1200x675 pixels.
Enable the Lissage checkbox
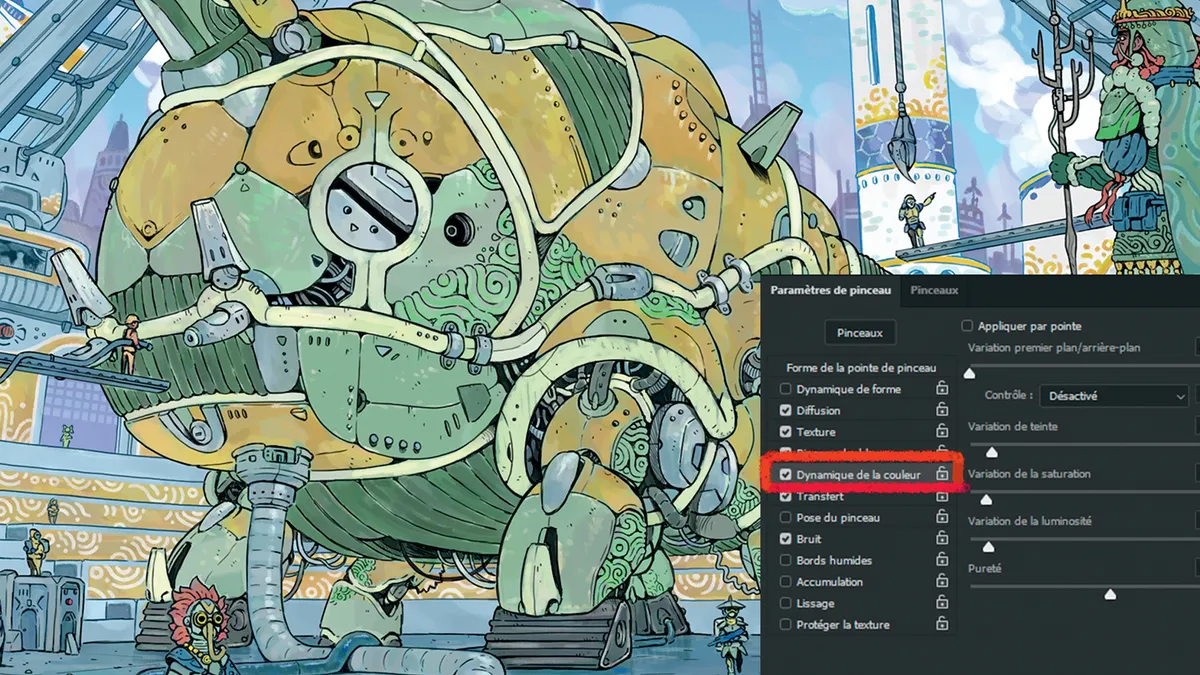(x=786, y=604)
